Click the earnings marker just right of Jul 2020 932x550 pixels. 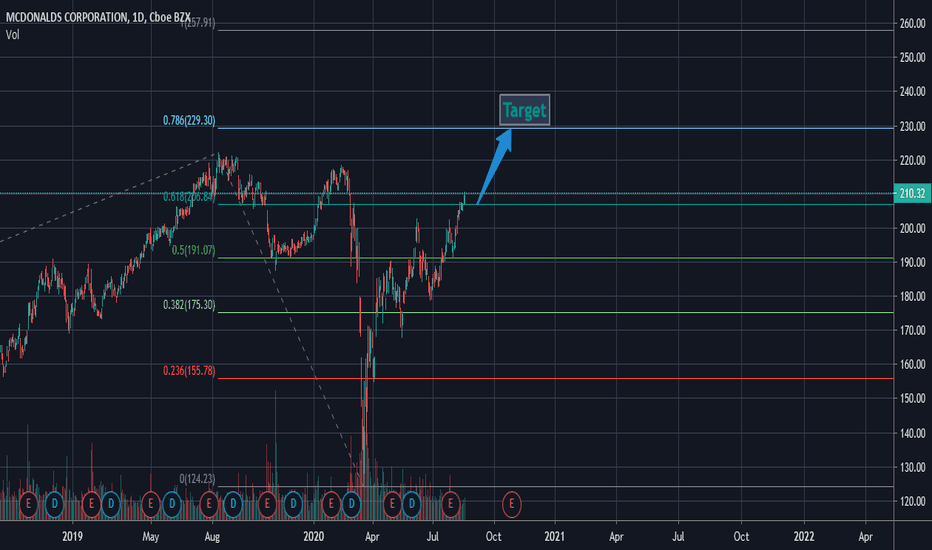[451, 505]
